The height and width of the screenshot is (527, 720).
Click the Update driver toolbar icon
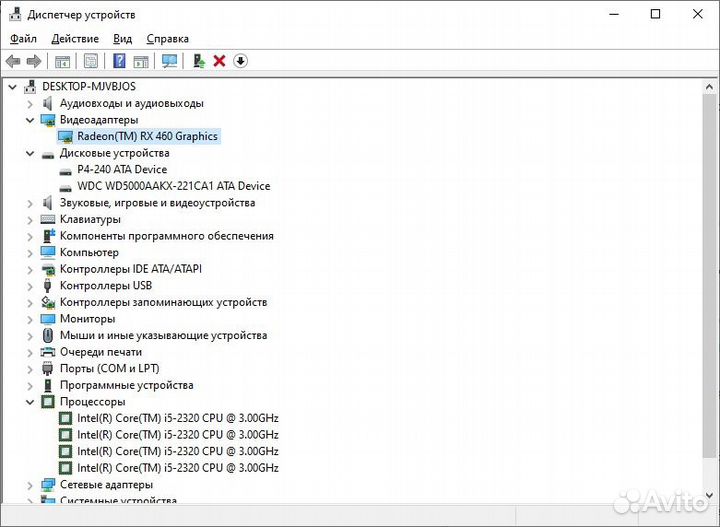pyautogui.click(x=199, y=61)
